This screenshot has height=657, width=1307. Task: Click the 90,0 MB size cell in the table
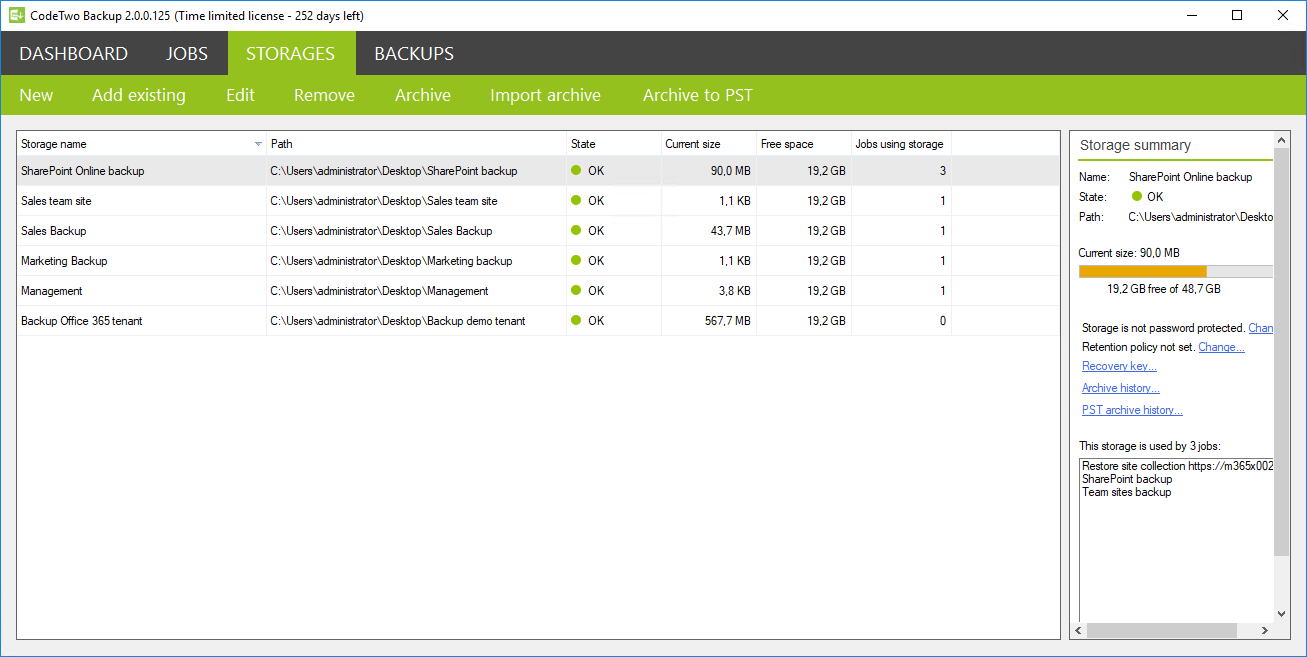730,171
